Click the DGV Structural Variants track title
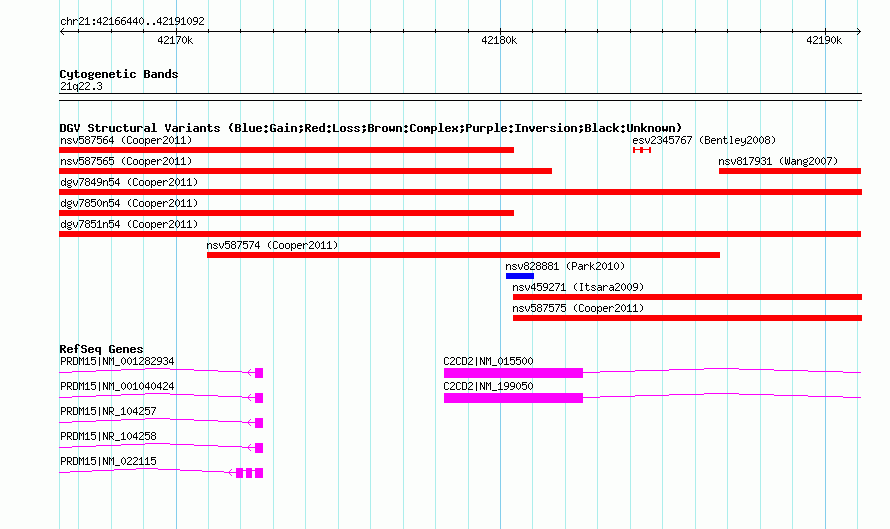 coord(371,128)
